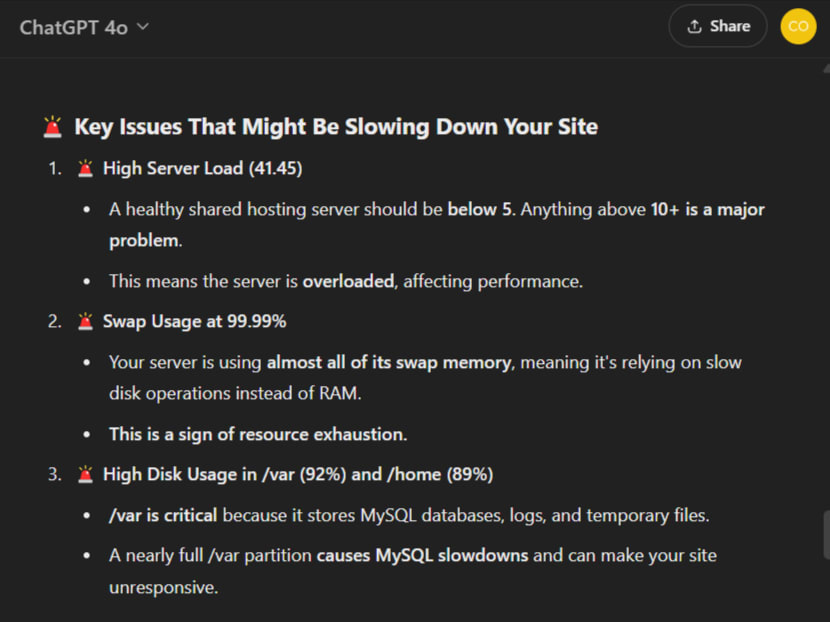Click the text 'almost all of its swap memory'
The height and width of the screenshot is (622, 830).
coord(389,363)
